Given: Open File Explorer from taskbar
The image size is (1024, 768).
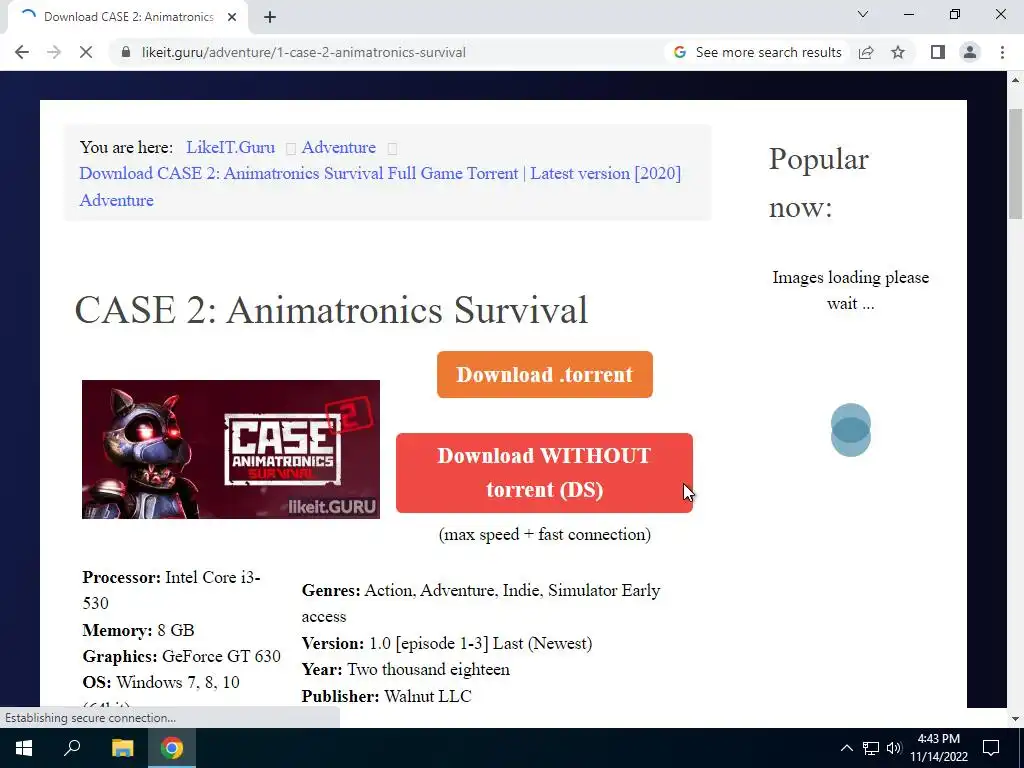Looking at the screenshot, I should pyautogui.click(x=122, y=748).
